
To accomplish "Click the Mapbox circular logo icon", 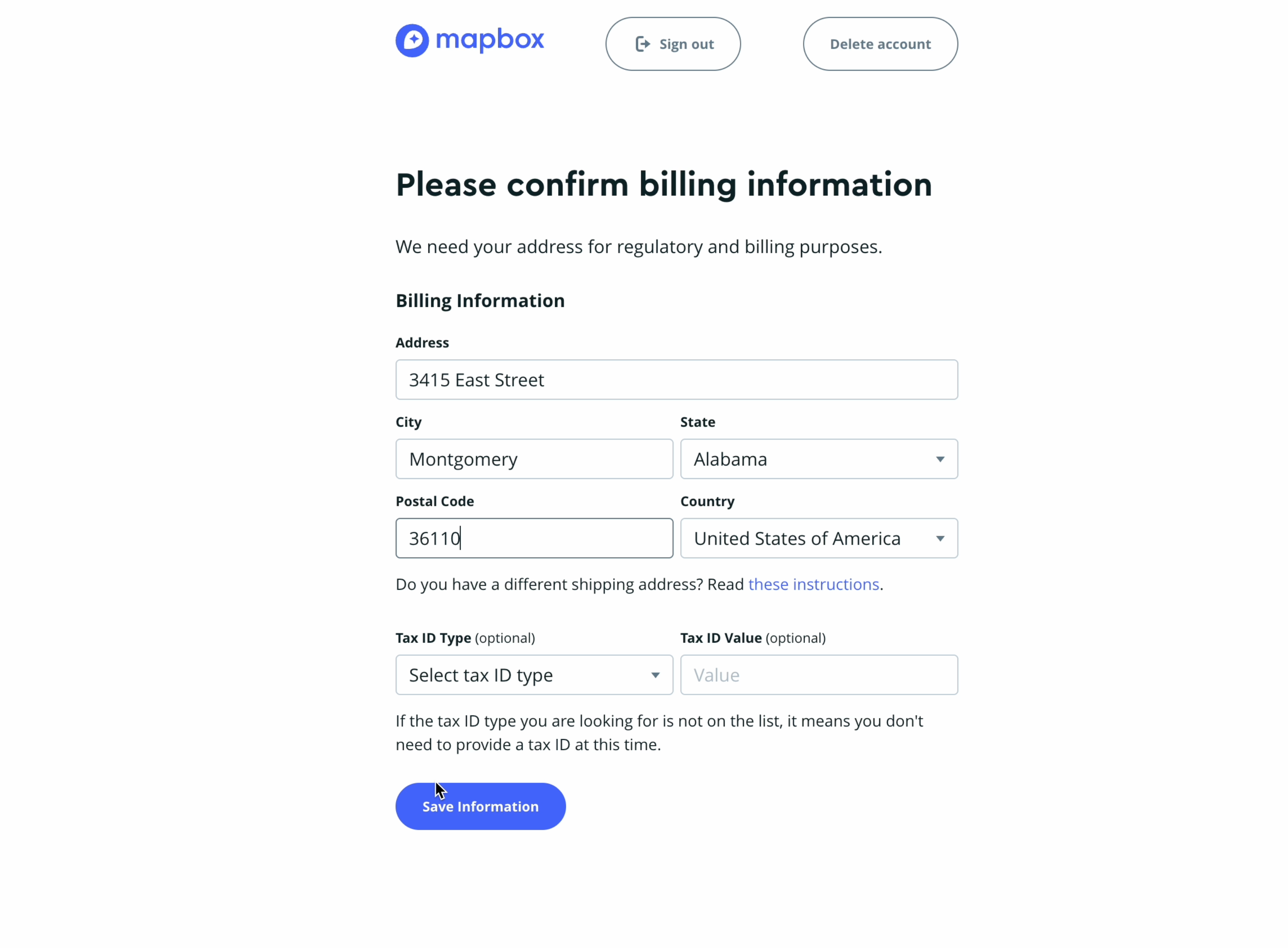I will [x=412, y=41].
